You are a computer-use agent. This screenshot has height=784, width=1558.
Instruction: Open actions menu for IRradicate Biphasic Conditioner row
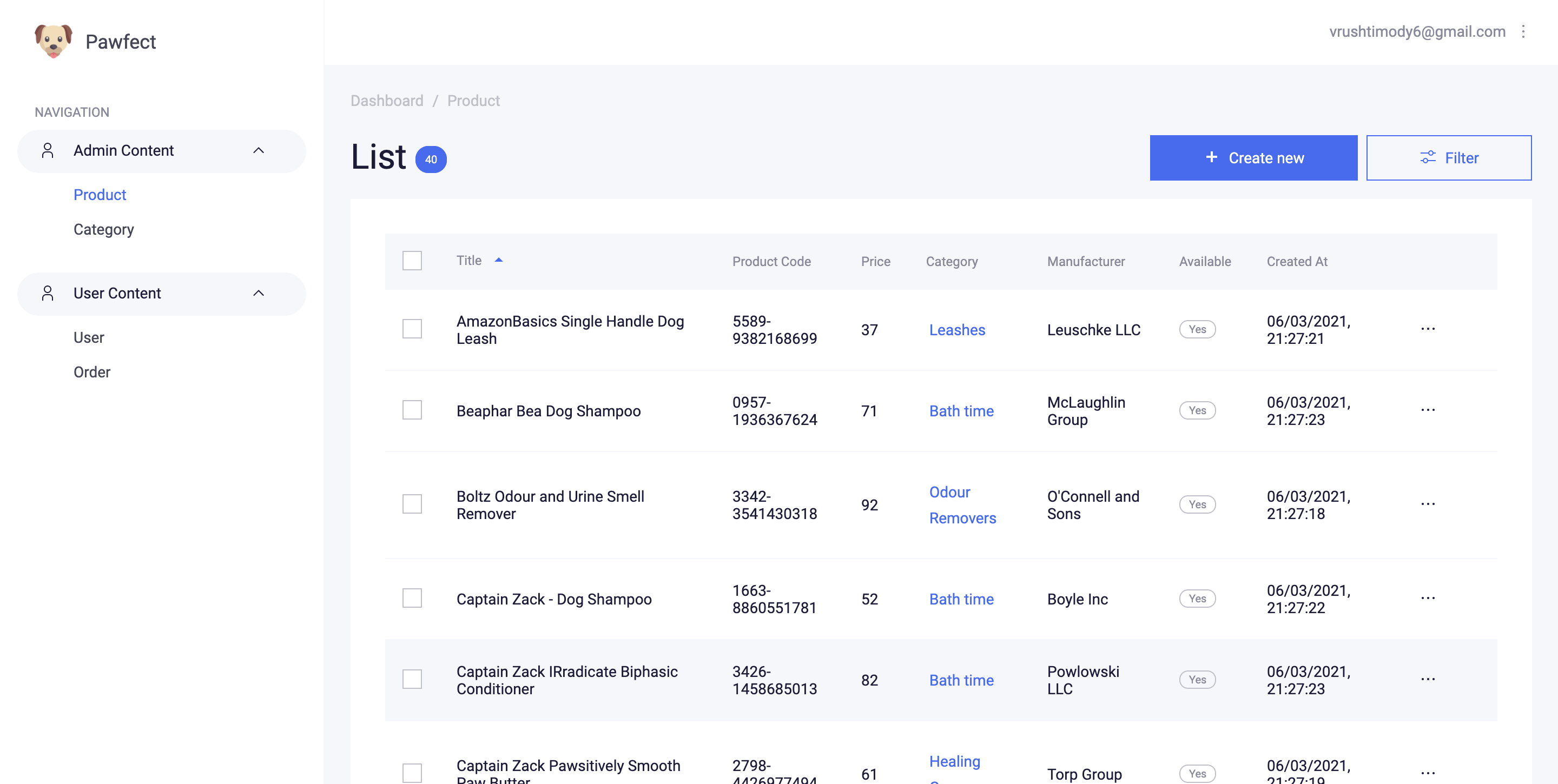click(1428, 679)
